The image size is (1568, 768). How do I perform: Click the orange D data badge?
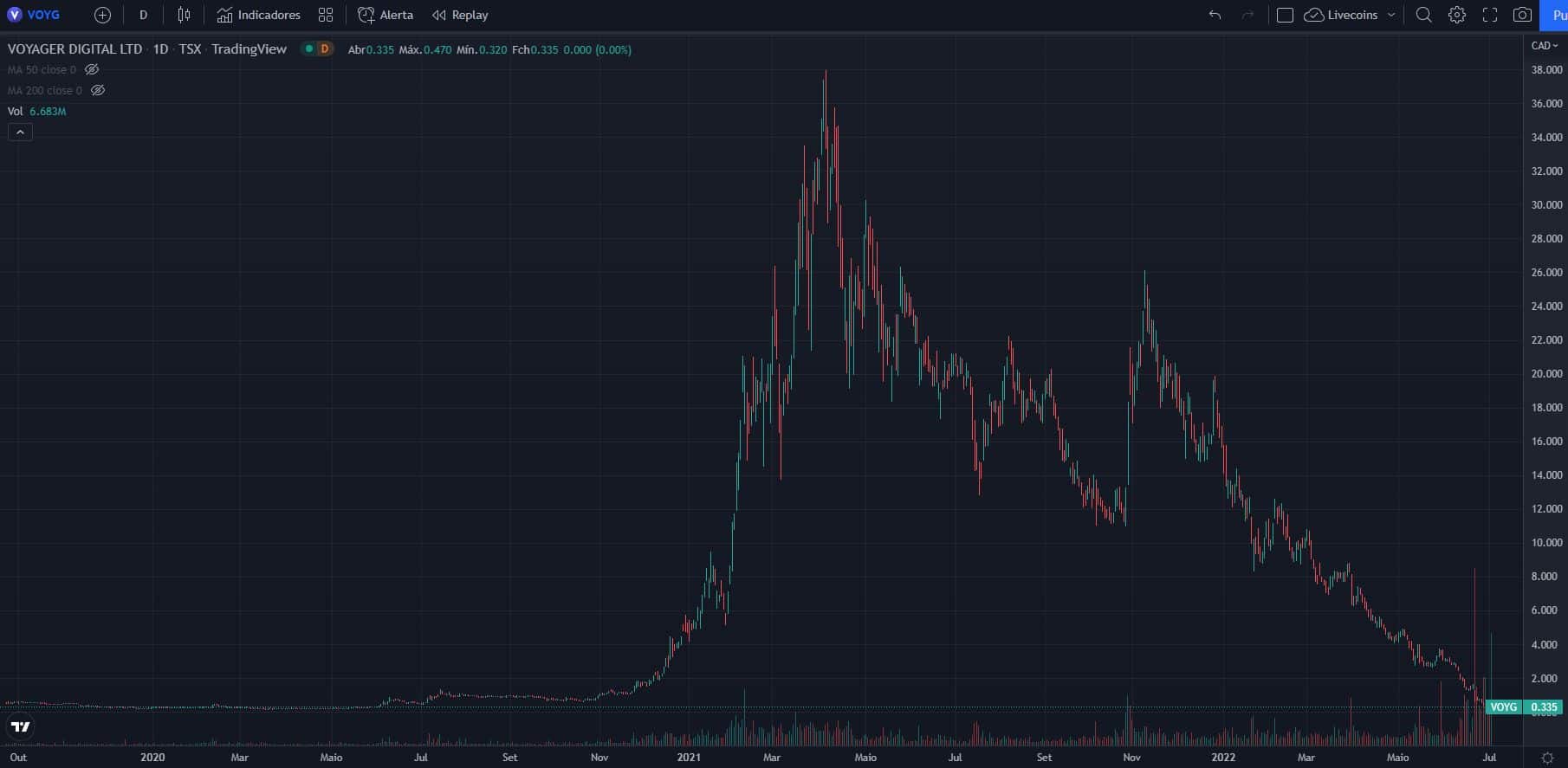pyautogui.click(x=325, y=49)
